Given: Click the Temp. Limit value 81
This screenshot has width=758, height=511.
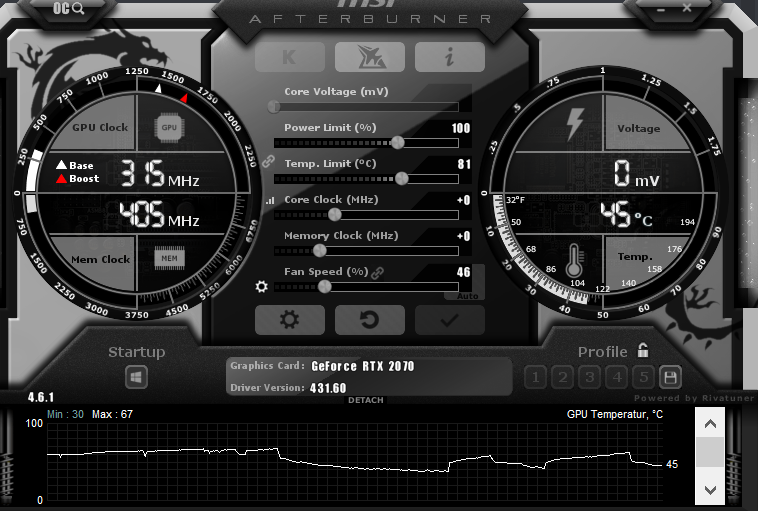Looking at the screenshot, I should point(464,164).
